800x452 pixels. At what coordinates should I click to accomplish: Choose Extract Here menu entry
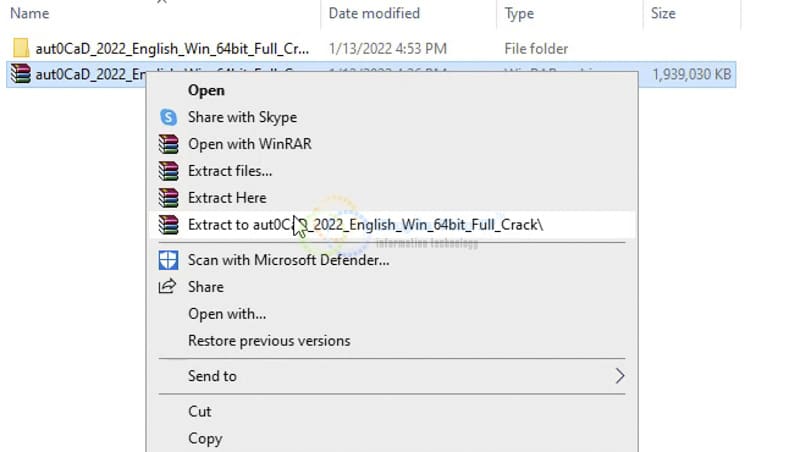pos(227,198)
